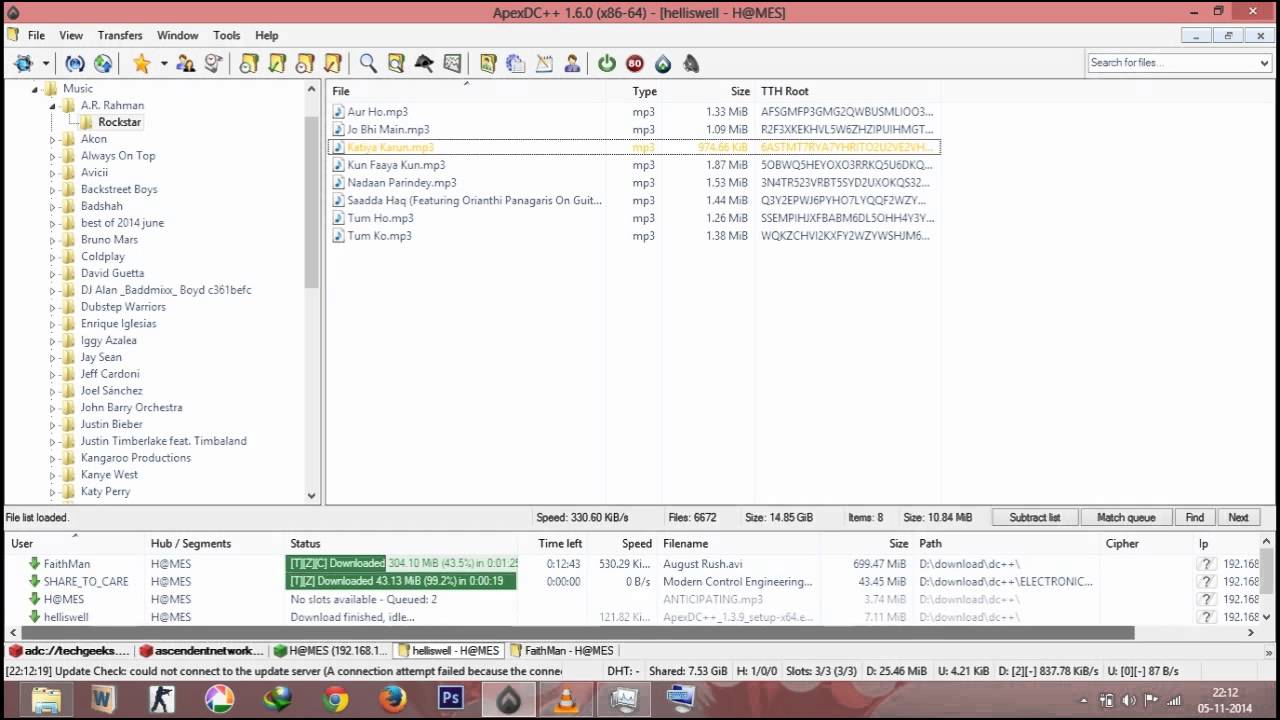Click the green power Shutdown icon

pos(607,63)
